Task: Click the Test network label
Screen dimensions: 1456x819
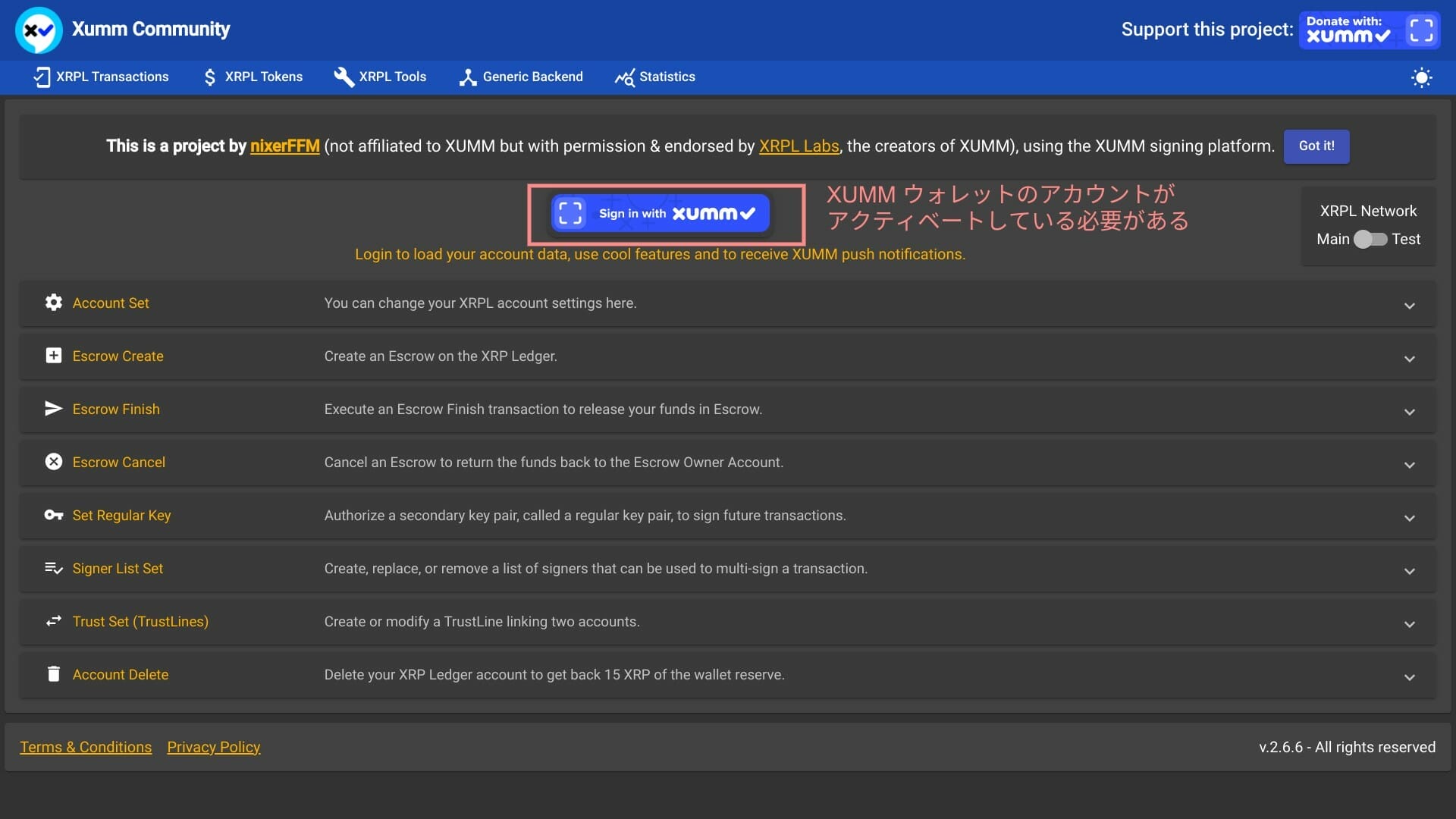Action: coord(1406,239)
